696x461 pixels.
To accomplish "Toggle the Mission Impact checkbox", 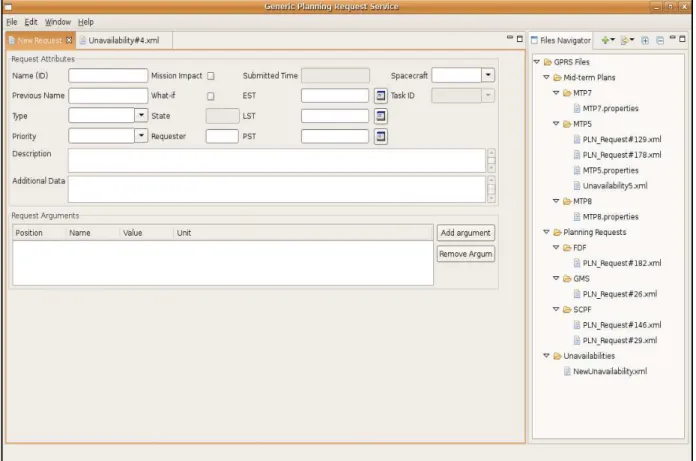I will coord(211,76).
